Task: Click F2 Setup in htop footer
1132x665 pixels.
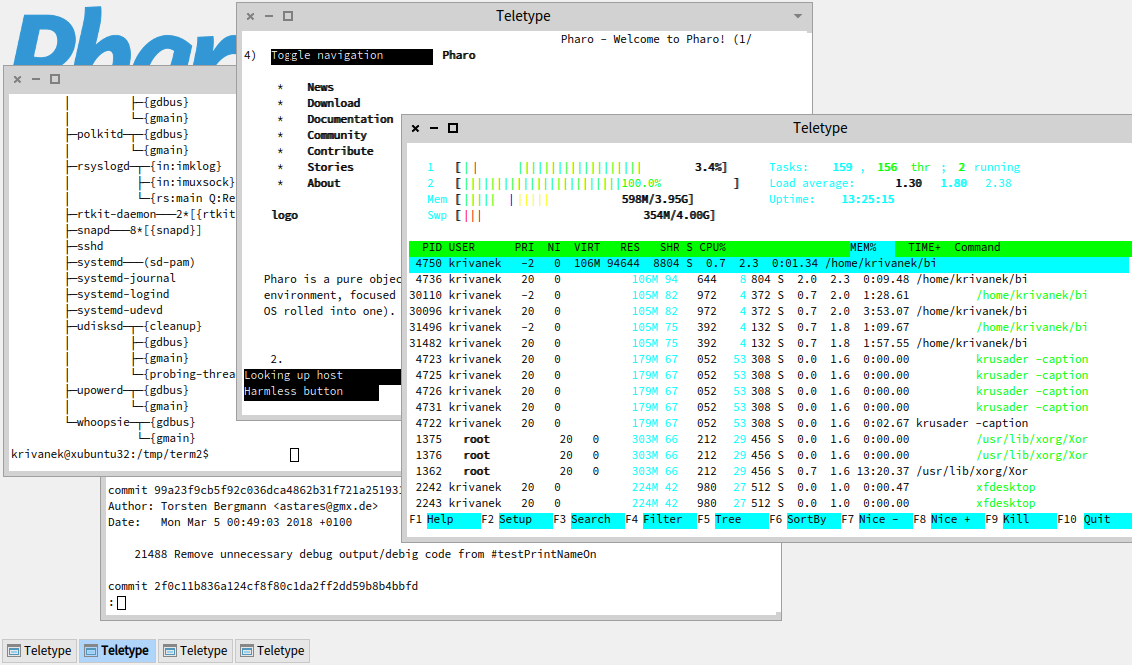Action: (516, 520)
